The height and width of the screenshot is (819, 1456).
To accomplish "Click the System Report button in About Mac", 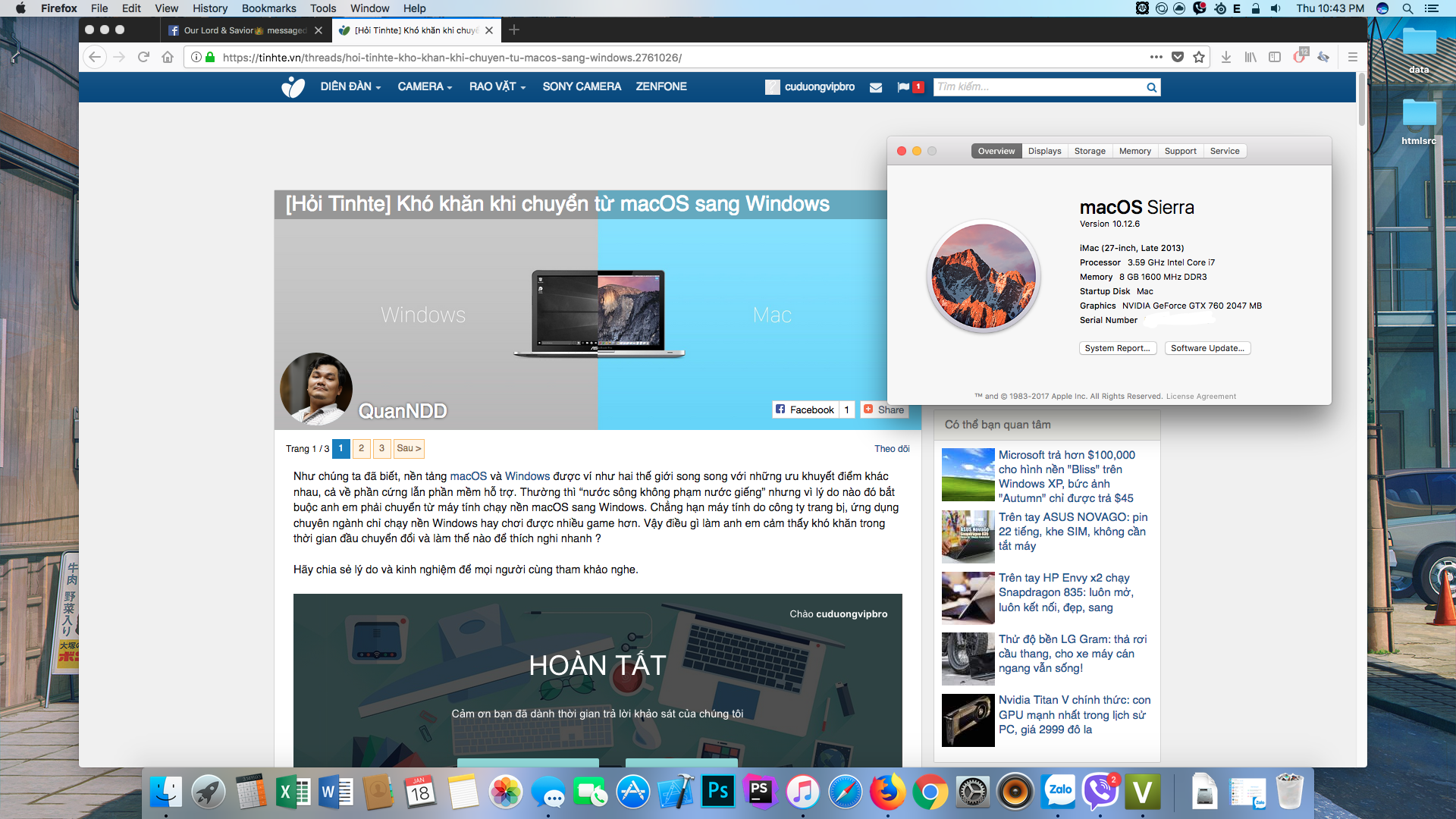I will coord(1117,347).
